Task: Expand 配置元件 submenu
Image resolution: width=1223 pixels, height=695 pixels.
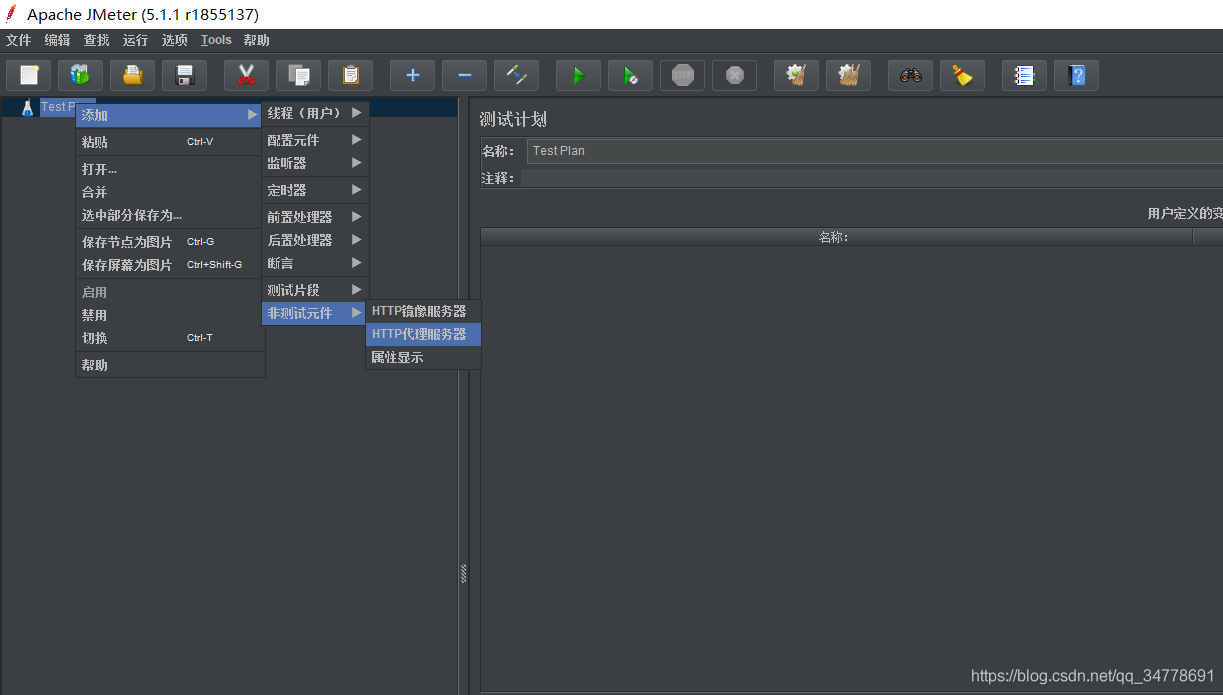Action: tap(316, 140)
